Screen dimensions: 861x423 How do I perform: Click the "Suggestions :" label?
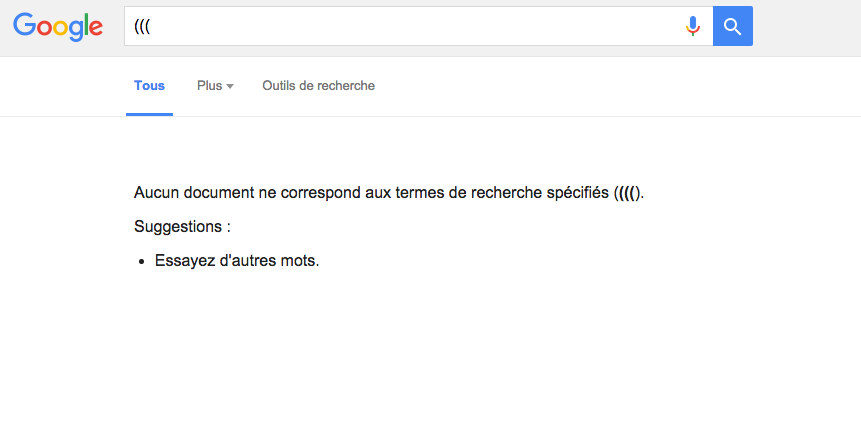tap(182, 226)
